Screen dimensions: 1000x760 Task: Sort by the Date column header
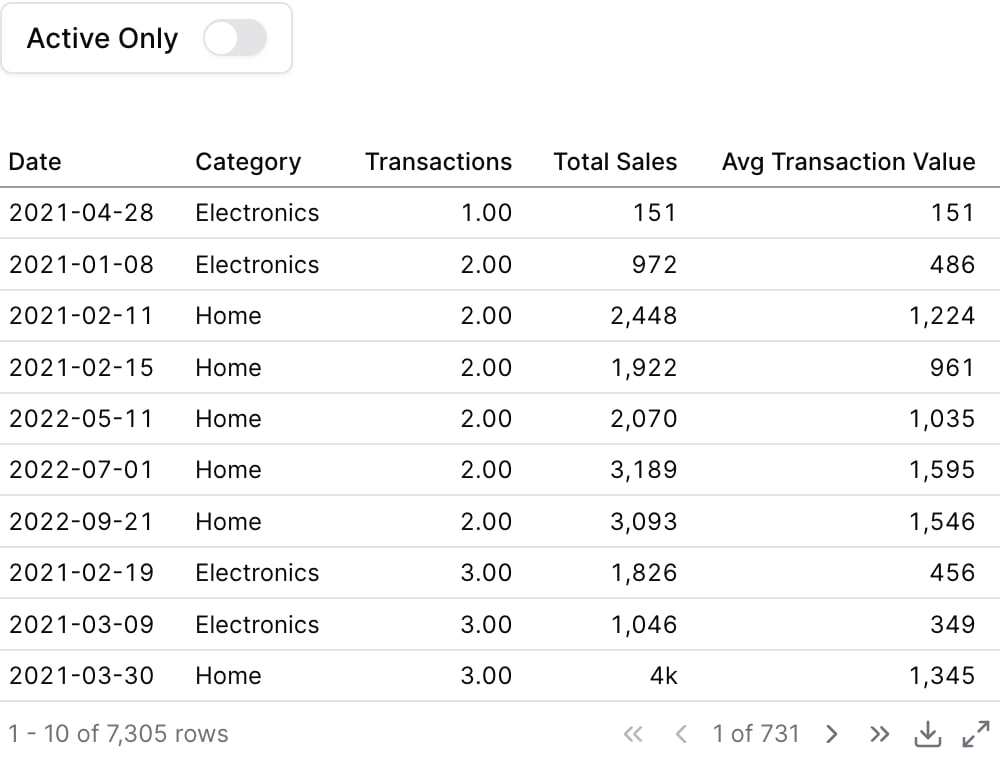(x=35, y=161)
